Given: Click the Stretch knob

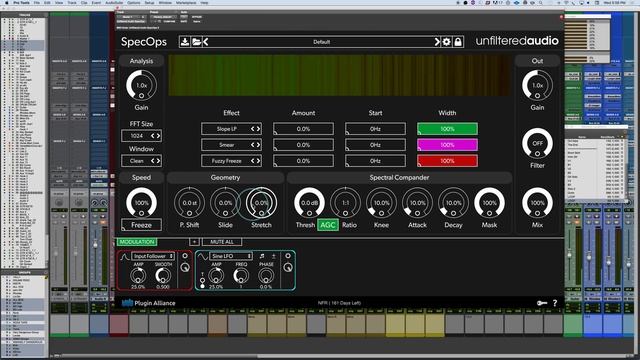Looking at the screenshot, I should [261, 202].
